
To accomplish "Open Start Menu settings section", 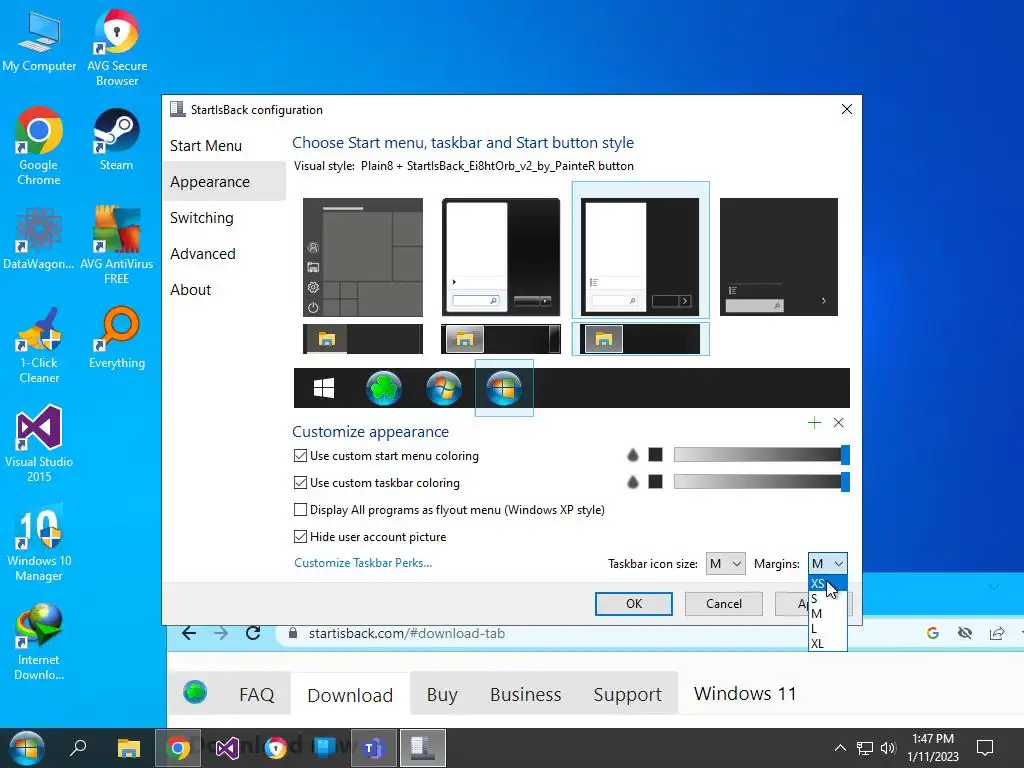I will tap(206, 146).
